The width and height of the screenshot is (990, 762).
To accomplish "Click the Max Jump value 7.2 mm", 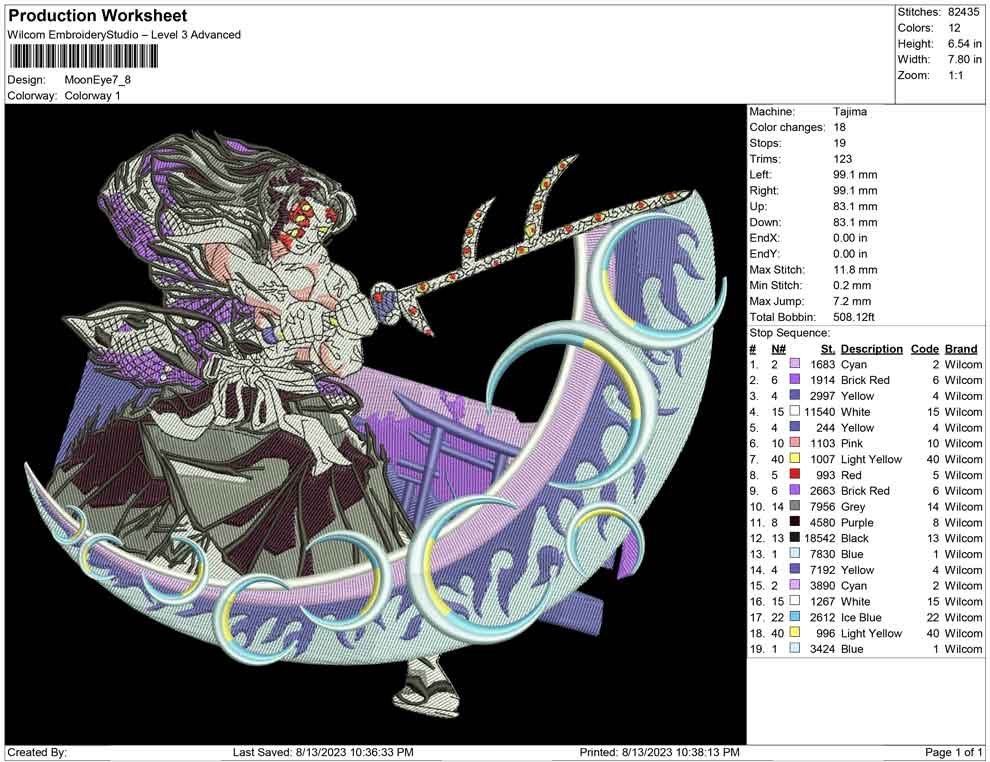I will click(852, 301).
